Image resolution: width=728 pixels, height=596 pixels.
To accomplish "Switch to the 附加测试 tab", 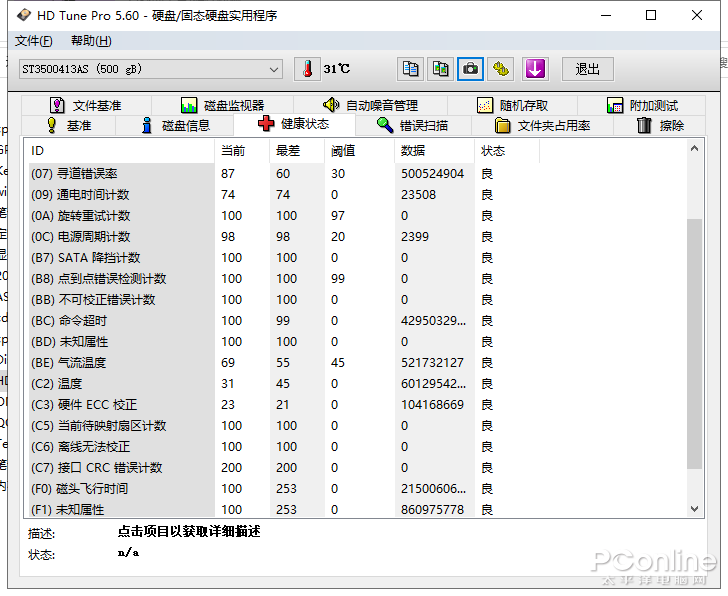I will (643, 105).
